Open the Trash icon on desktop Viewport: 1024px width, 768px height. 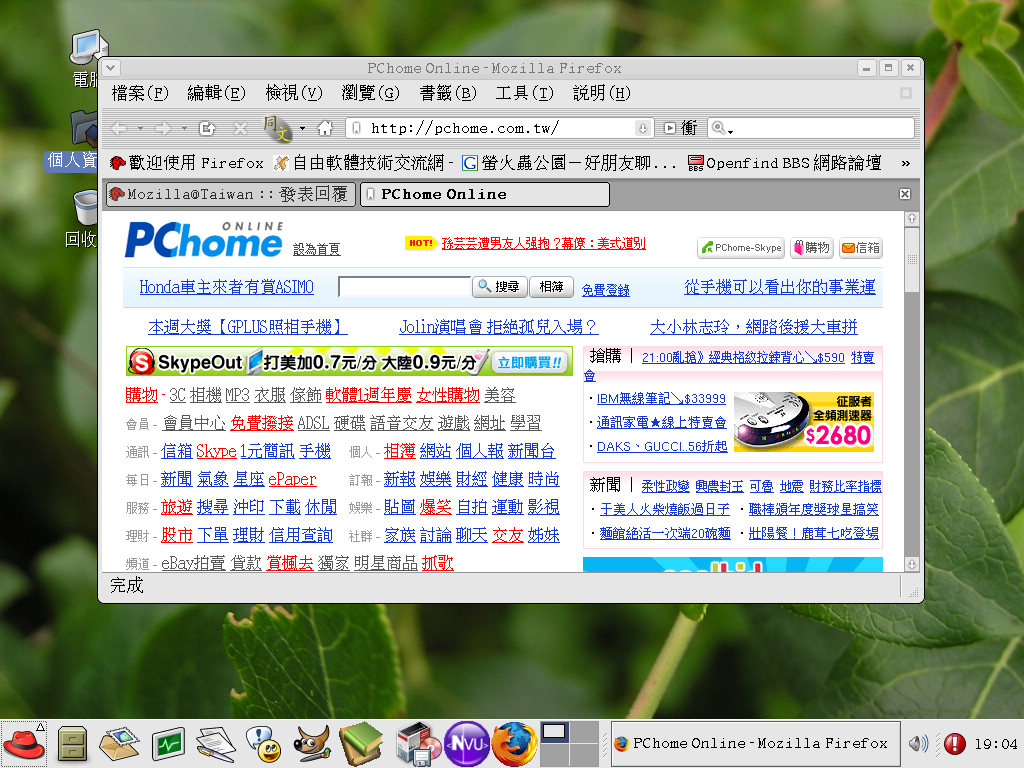pyautogui.click(x=86, y=208)
